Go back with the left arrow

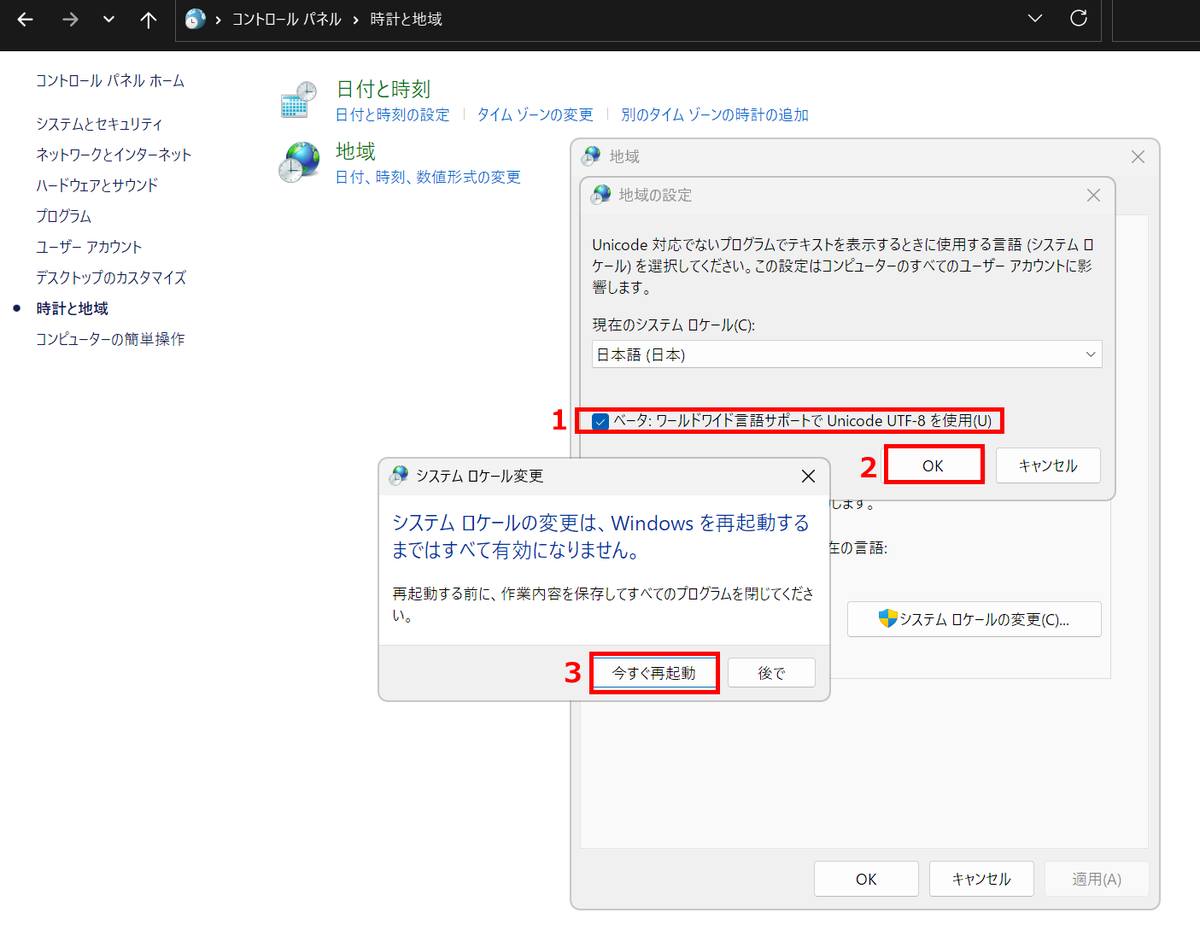pos(26,19)
